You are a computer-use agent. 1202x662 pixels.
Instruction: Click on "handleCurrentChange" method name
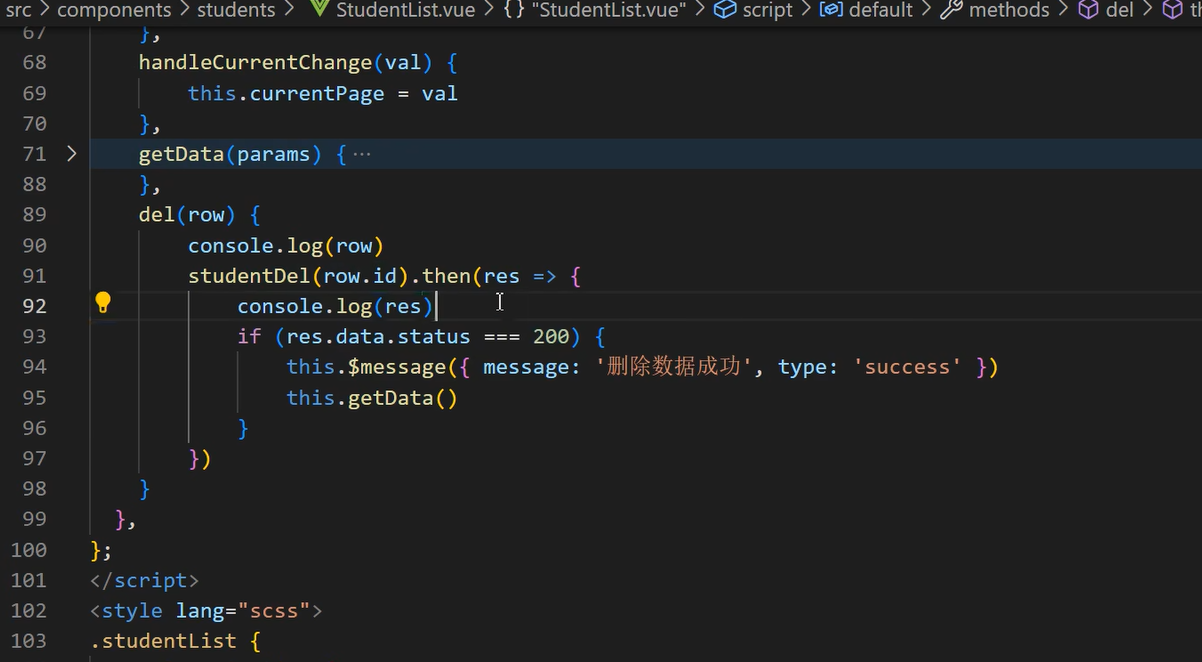coord(255,62)
